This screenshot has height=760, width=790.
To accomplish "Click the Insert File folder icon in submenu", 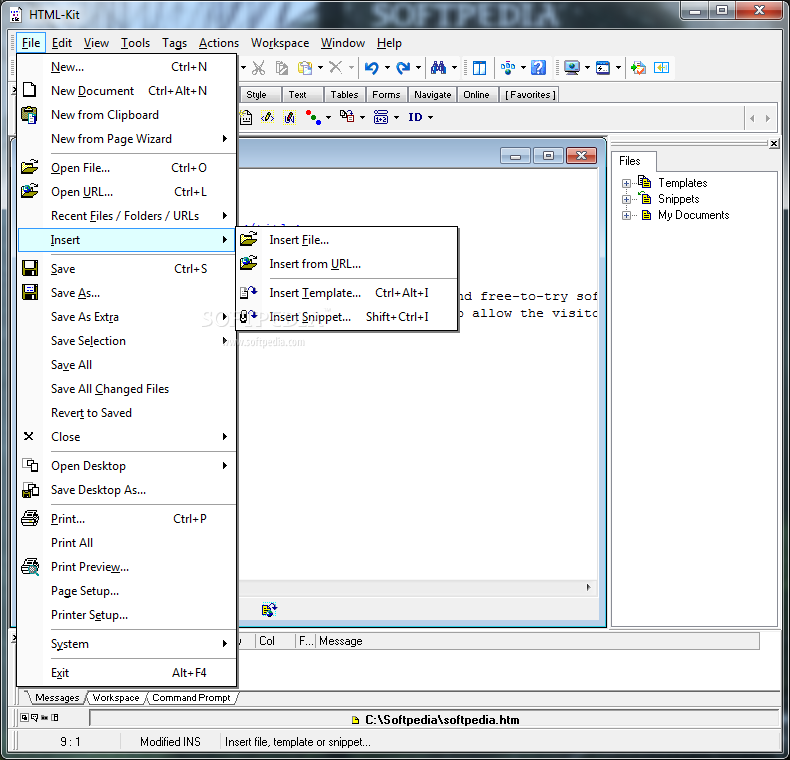I will (249, 239).
